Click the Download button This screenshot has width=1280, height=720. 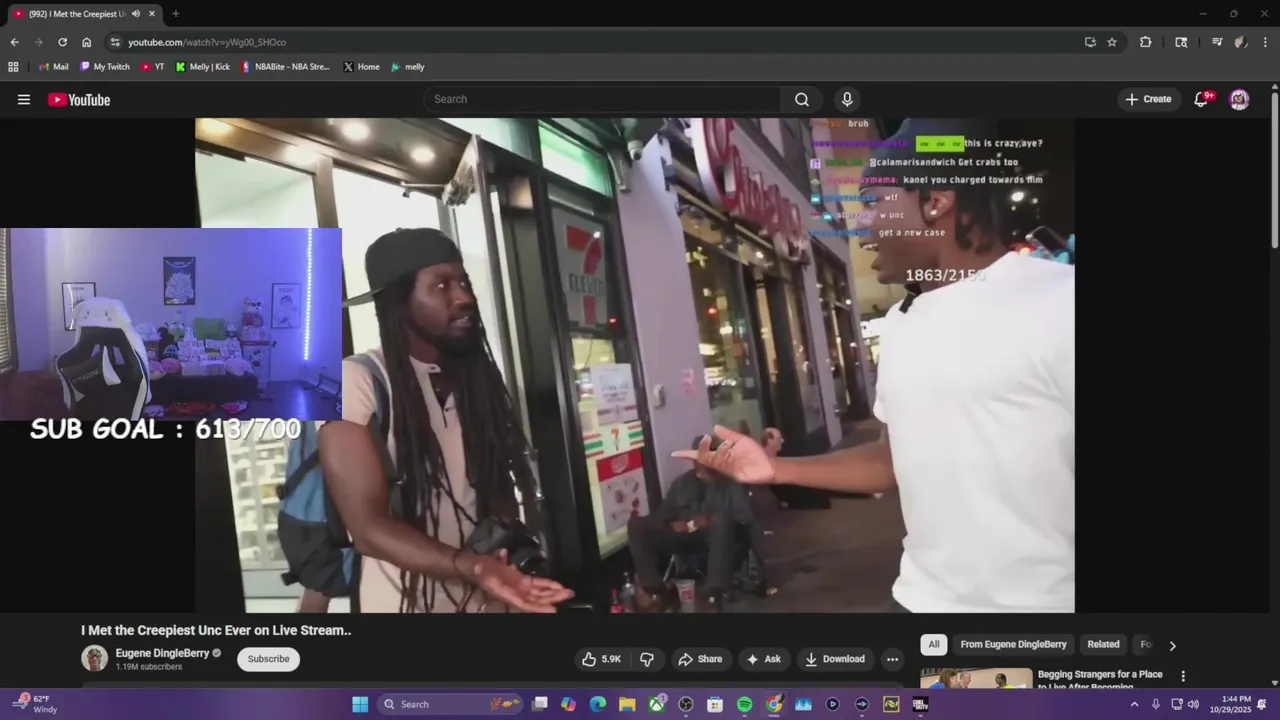pyautogui.click(x=835, y=659)
